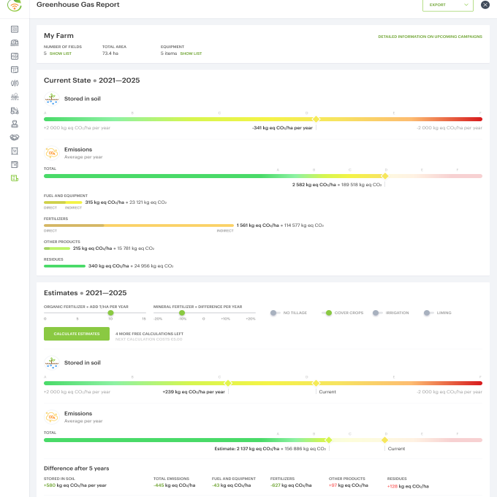Click Estimates Emissions CO2 cloud icon
497x497 pixels.
point(52,417)
